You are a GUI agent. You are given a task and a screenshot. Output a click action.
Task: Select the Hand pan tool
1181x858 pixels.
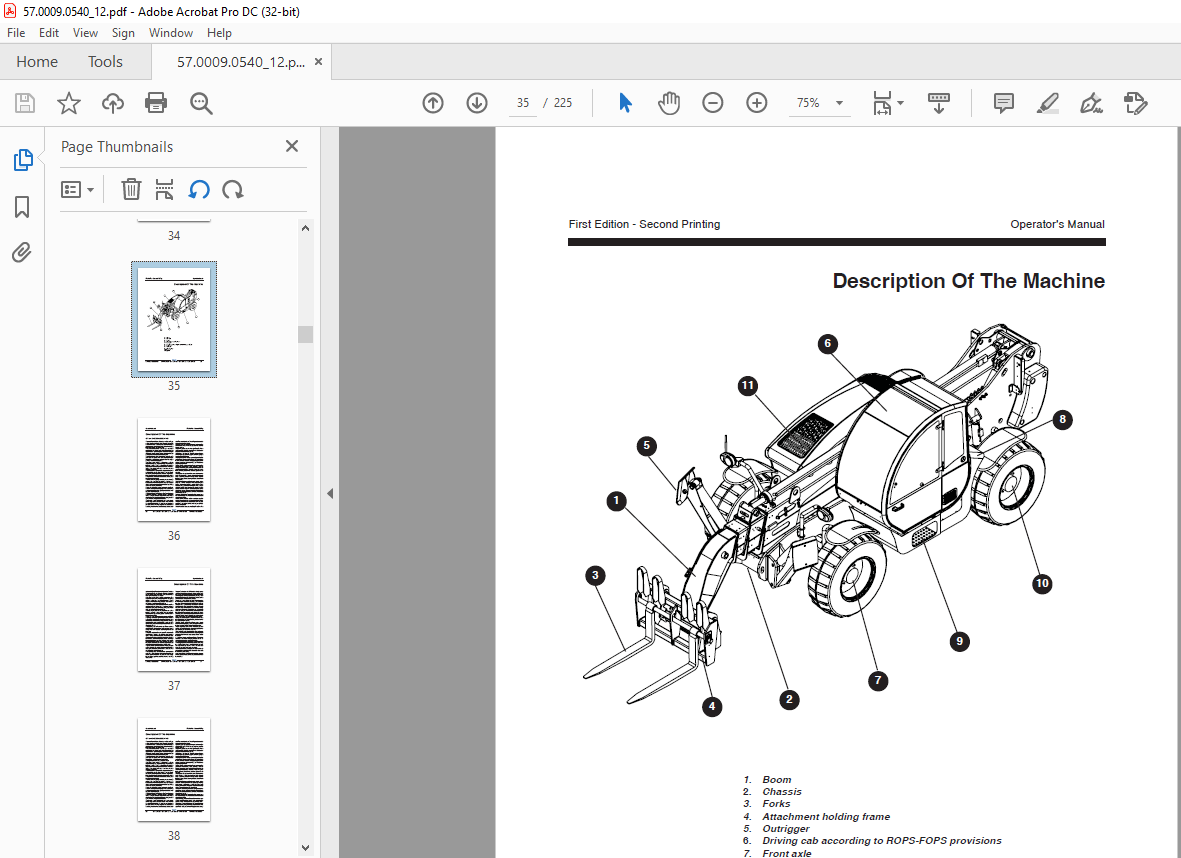point(669,102)
